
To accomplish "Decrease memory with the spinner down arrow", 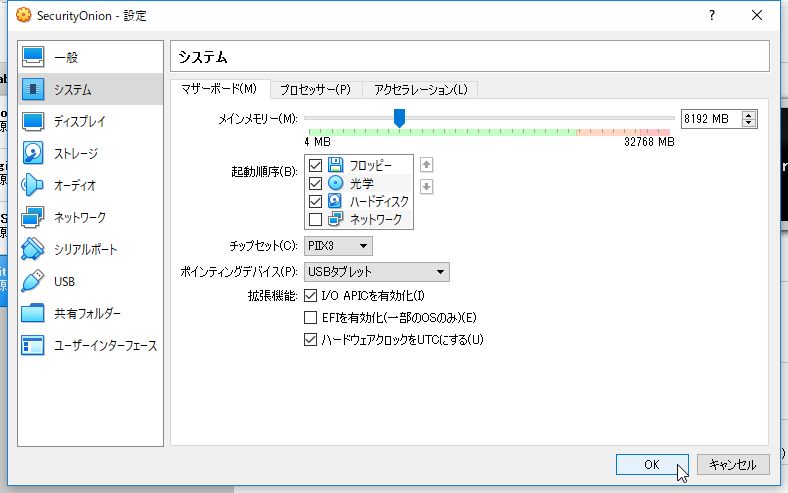I will (749, 123).
